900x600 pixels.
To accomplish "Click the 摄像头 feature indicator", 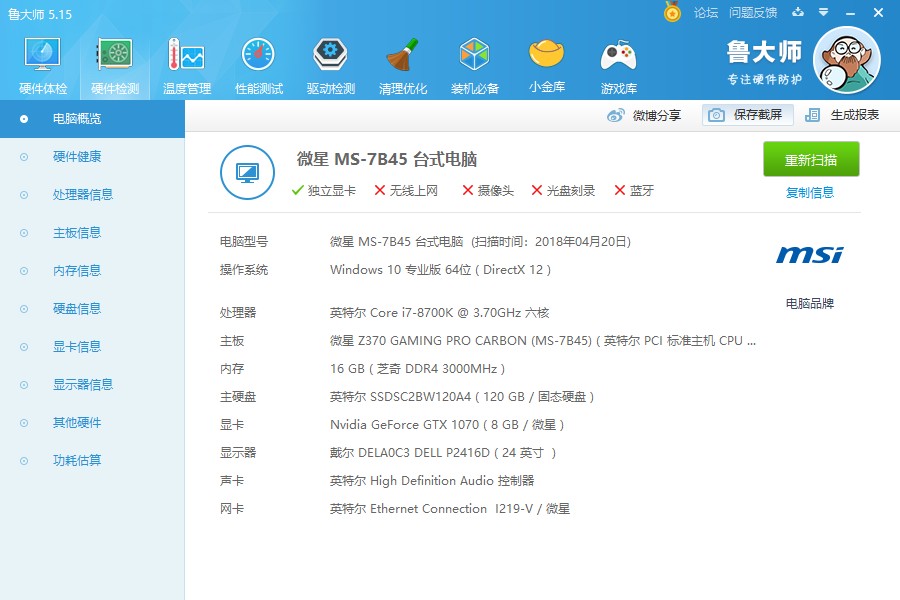I will pyautogui.click(x=488, y=191).
